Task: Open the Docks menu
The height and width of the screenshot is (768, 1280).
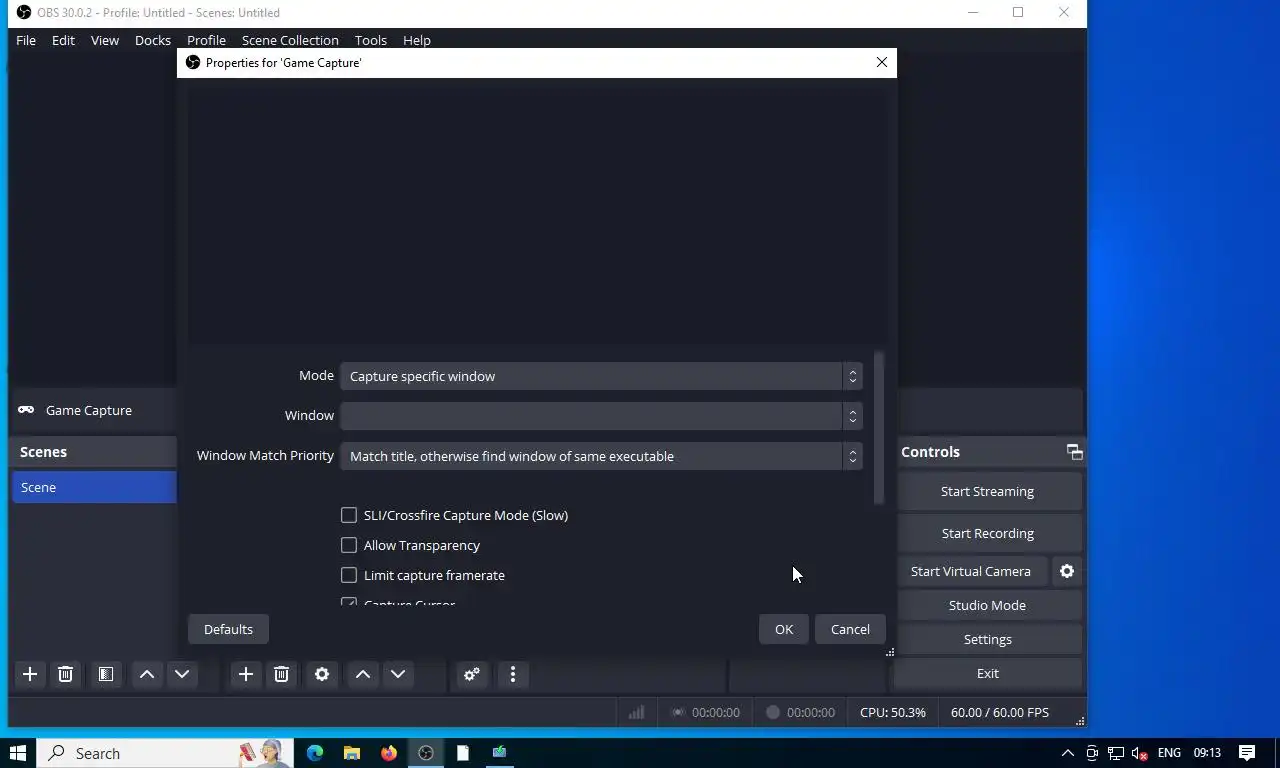Action: click(153, 40)
